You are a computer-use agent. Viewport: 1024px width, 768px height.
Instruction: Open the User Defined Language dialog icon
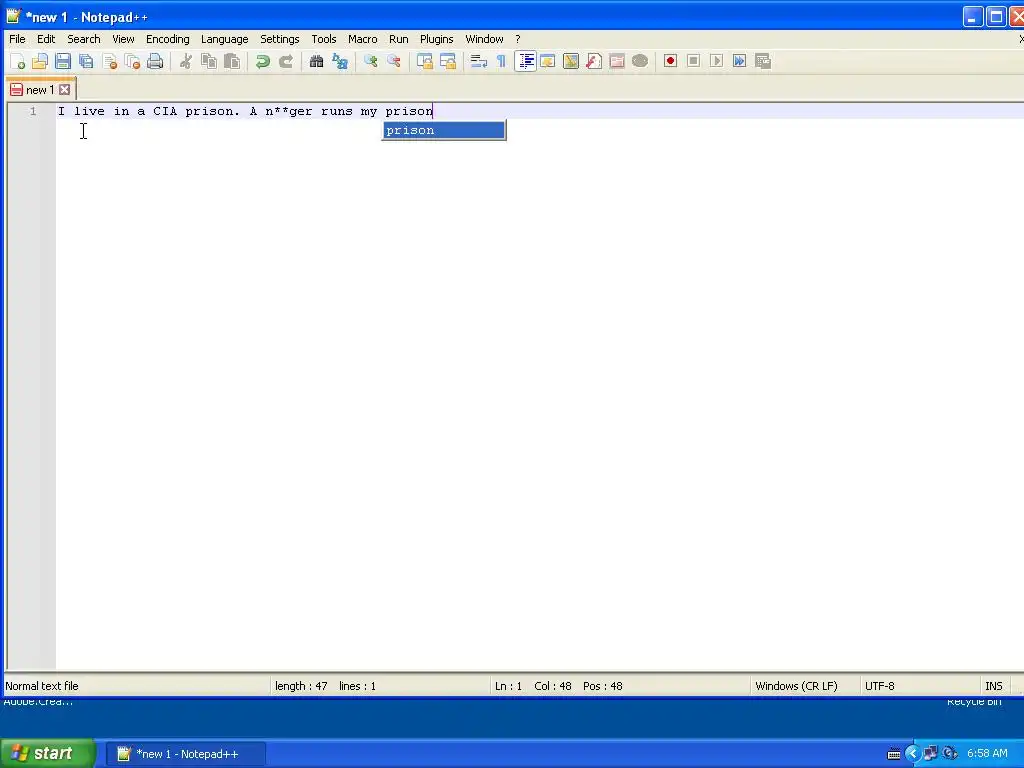[x=548, y=61]
